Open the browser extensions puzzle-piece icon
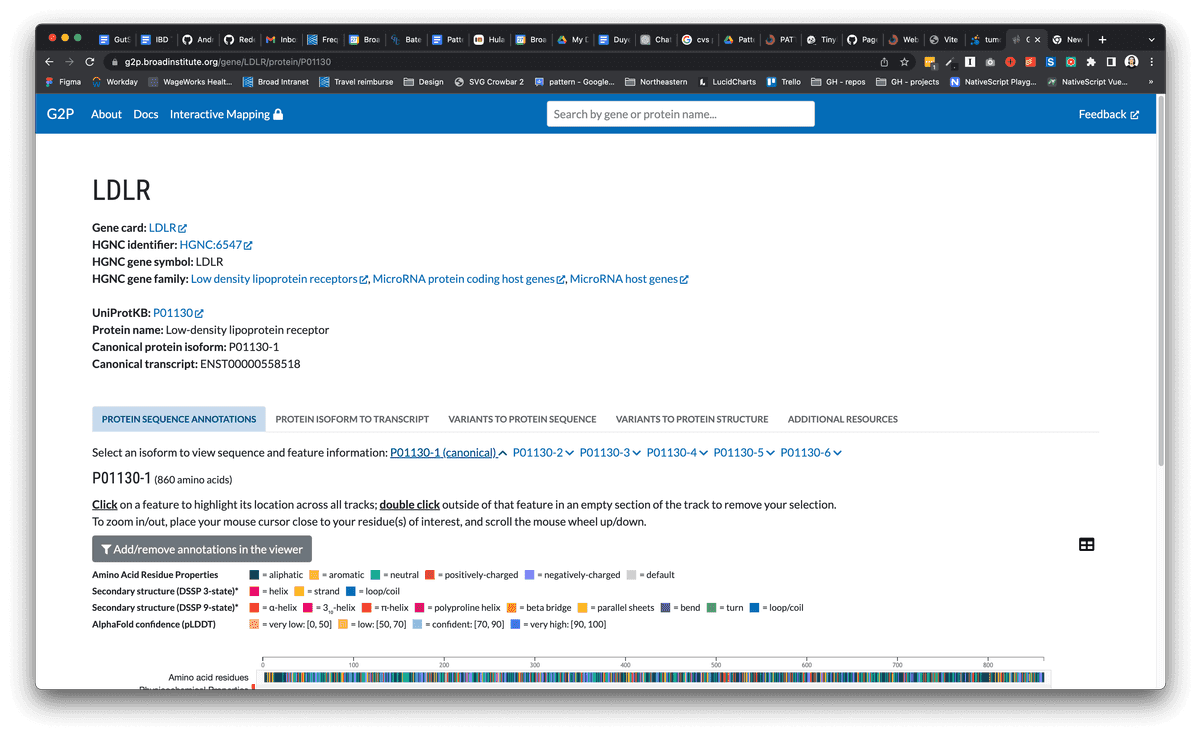The height and width of the screenshot is (736, 1200). pos(1090,61)
